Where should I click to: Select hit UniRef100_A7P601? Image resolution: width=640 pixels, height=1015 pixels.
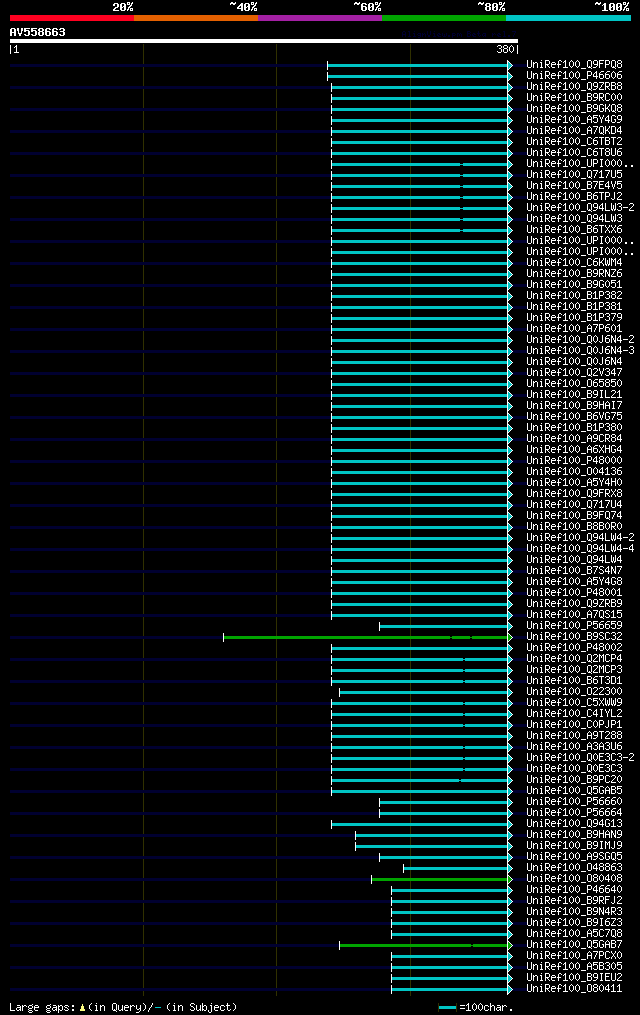tap(574, 329)
